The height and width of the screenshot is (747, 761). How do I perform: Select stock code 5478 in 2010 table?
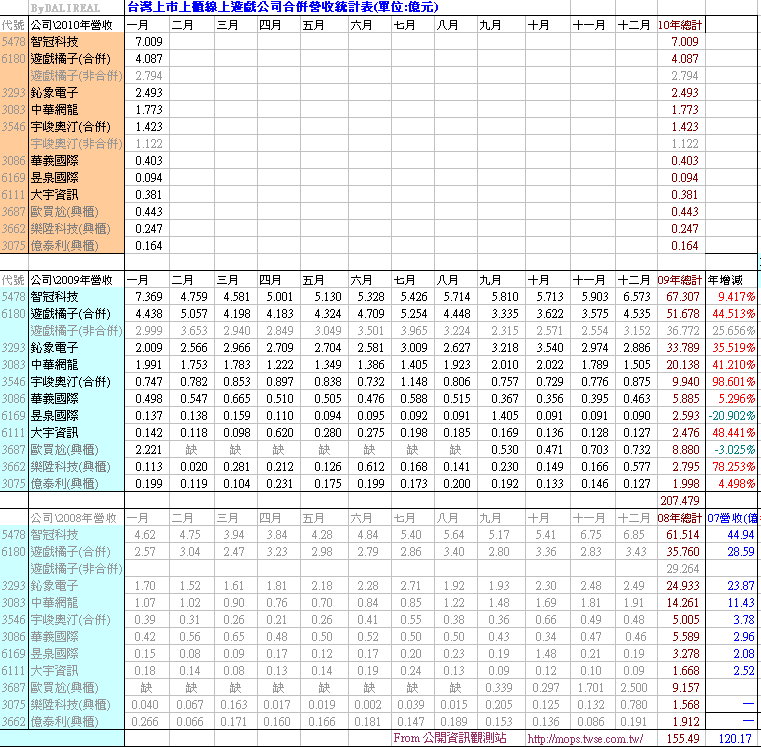point(13,42)
